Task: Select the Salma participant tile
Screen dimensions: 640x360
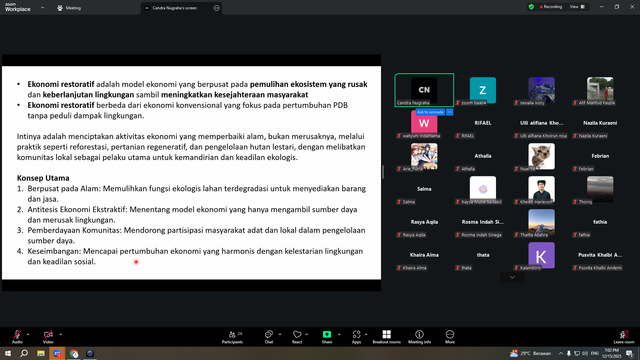Action: [x=424, y=189]
